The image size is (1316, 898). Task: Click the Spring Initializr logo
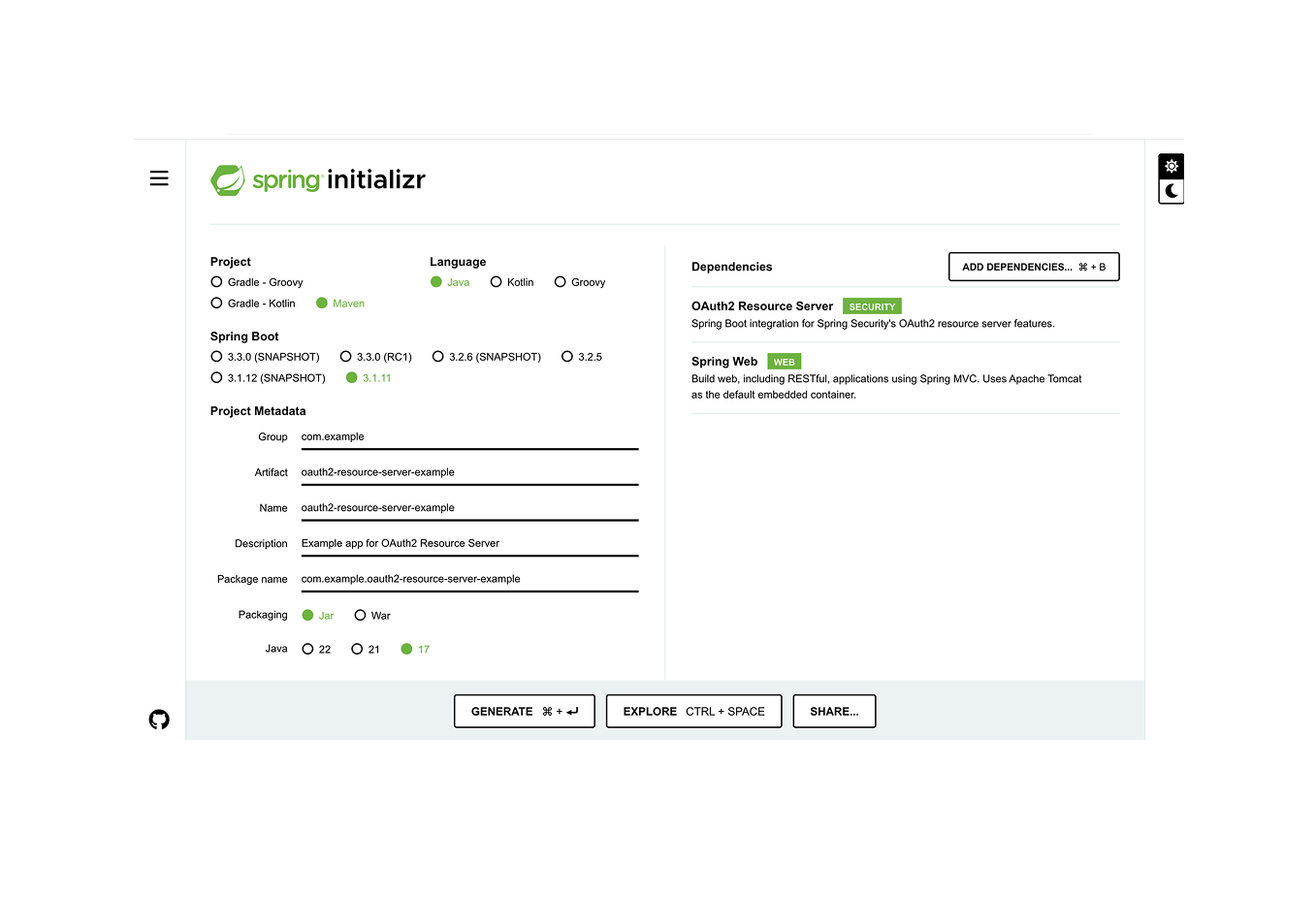318,179
